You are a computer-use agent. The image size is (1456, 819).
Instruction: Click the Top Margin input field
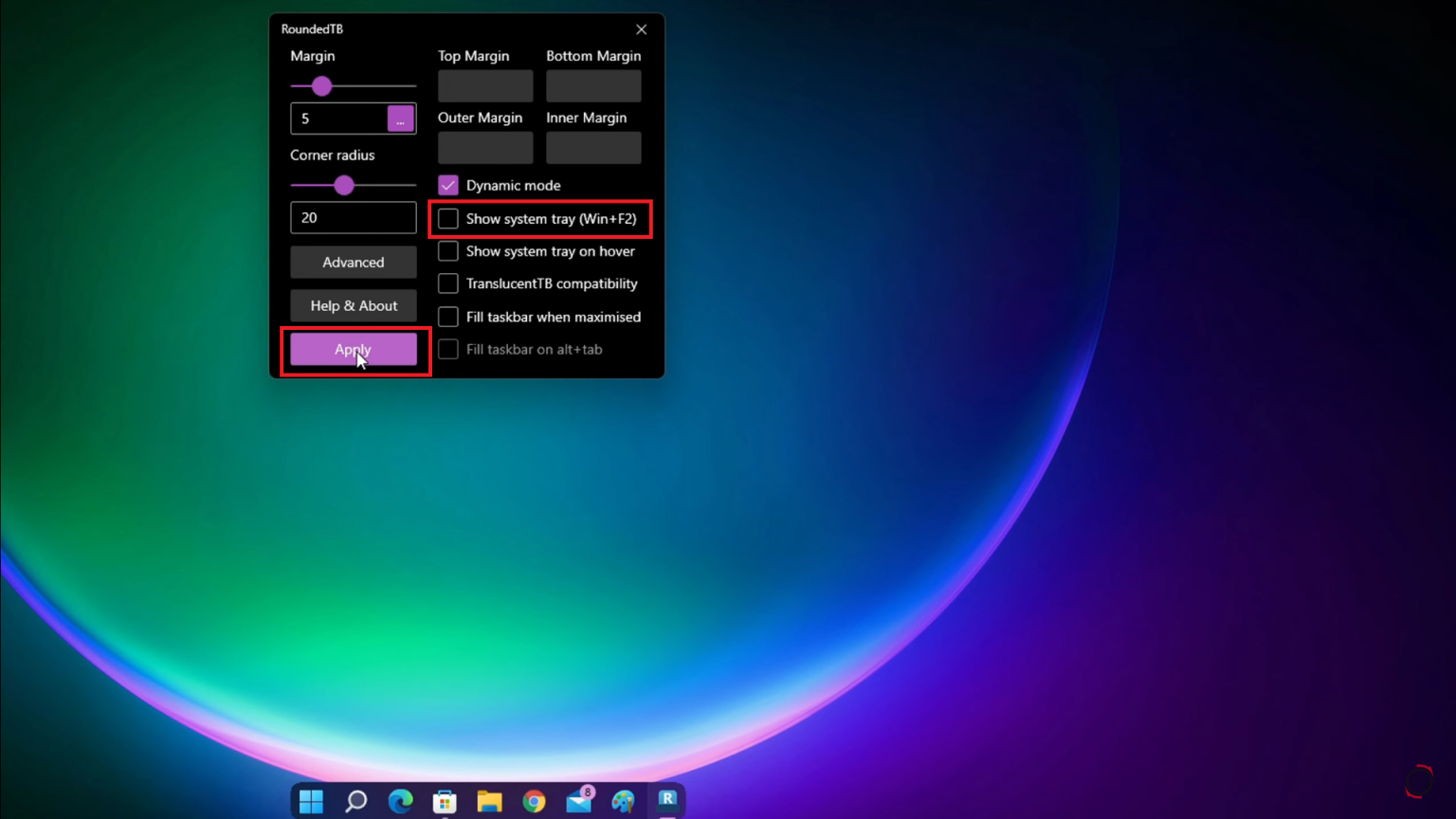click(484, 85)
